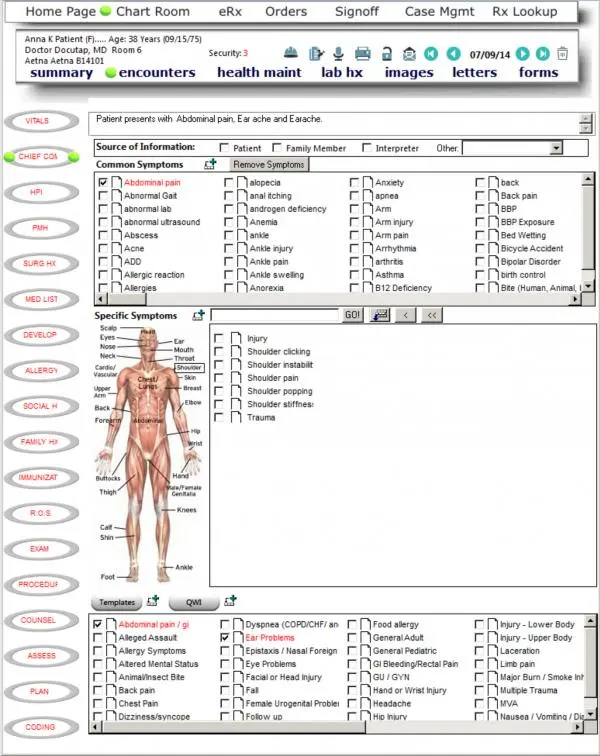Open the MED LIST section button
Screen dimensions: 600x756
tap(41, 299)
